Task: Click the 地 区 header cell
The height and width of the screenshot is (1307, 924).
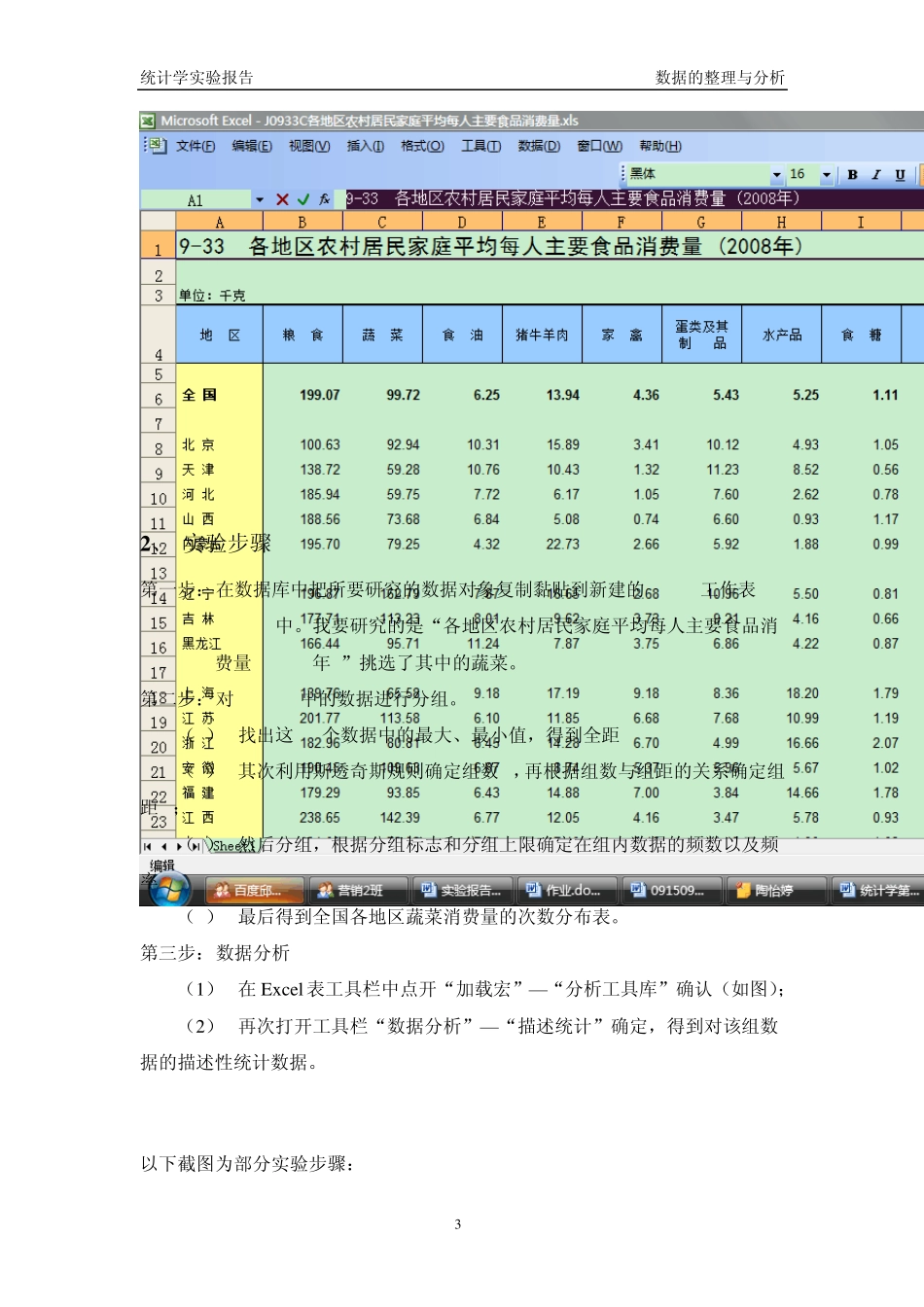Action: [x=220, y=335]
